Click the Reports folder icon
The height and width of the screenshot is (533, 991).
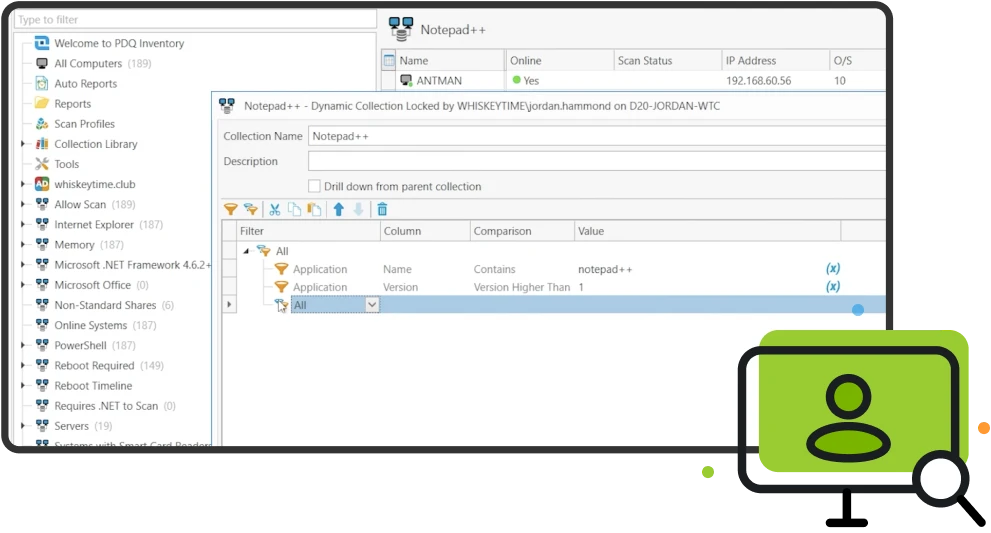(x=42, y=103)
